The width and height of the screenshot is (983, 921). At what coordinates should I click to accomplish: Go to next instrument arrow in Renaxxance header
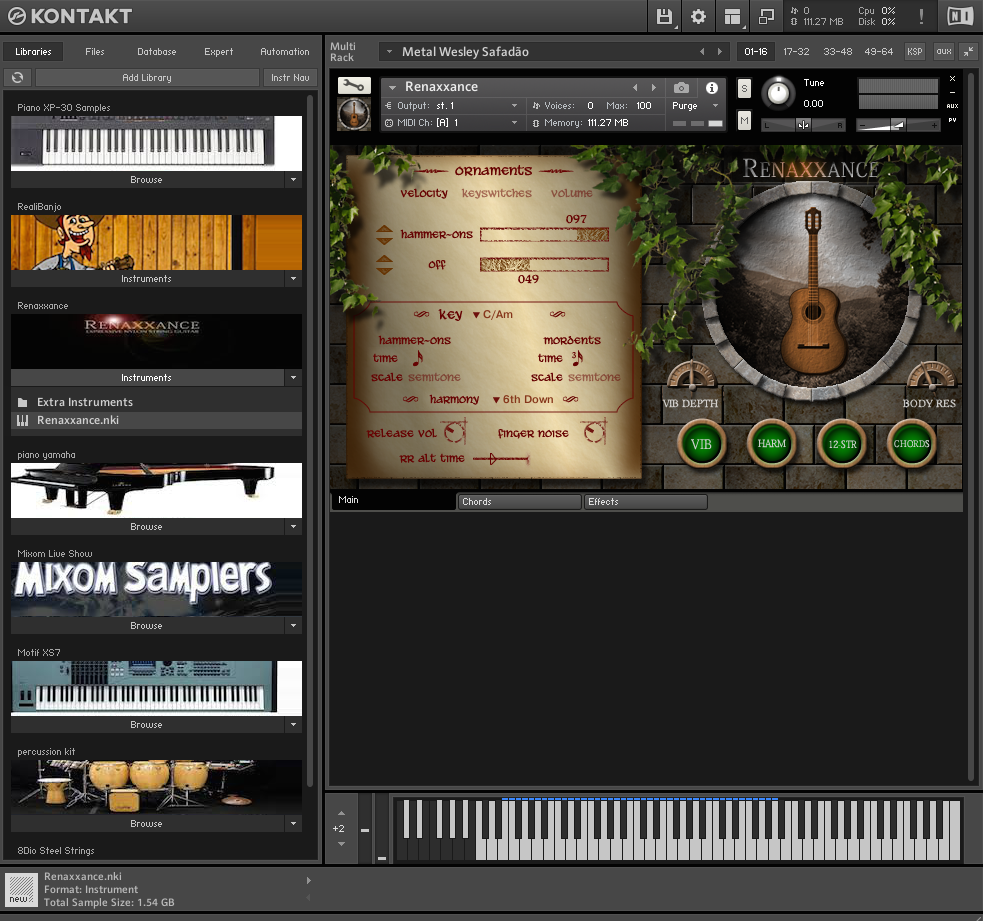pos(653,87)
